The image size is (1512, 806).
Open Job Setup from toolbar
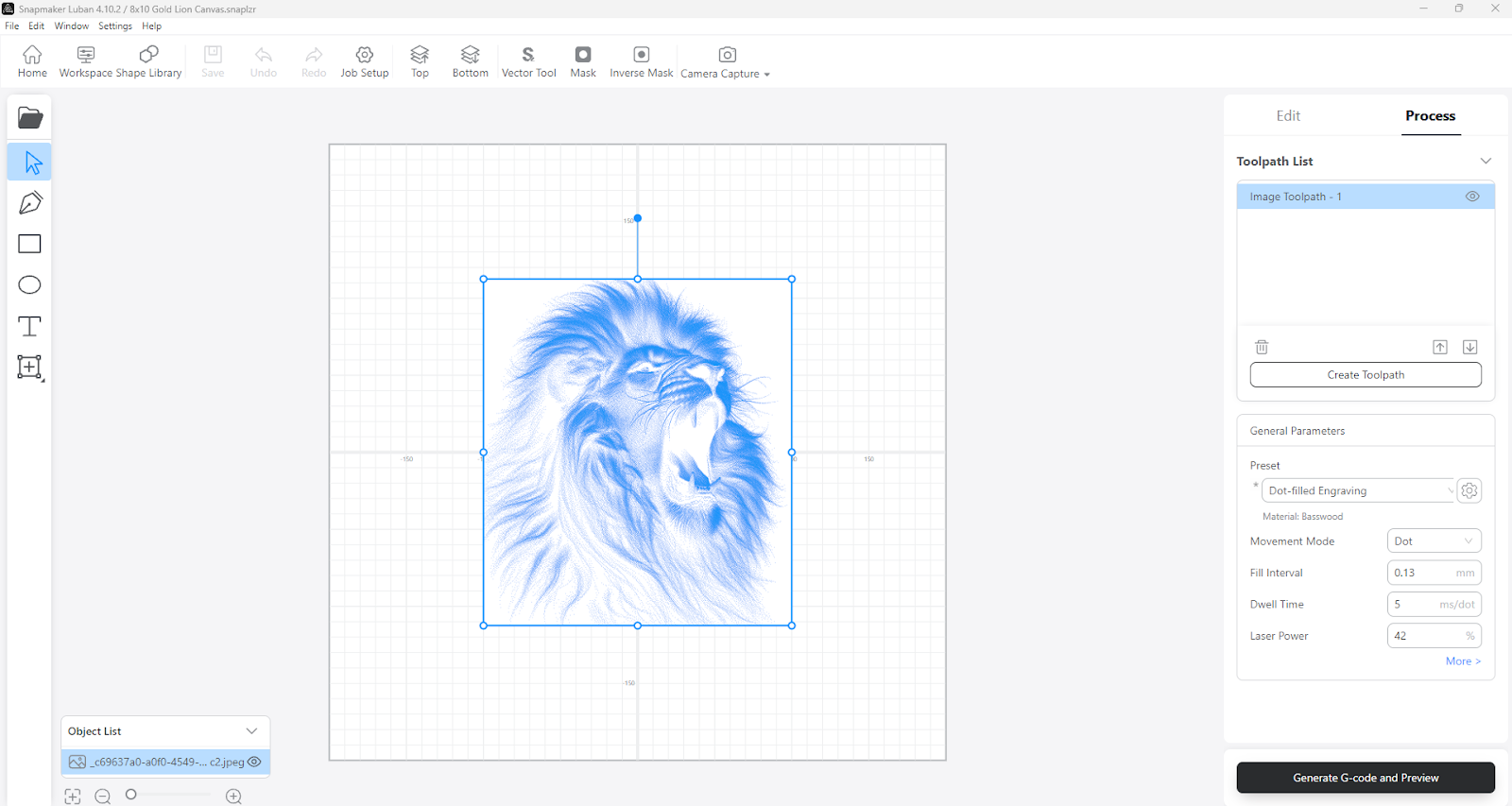365,61
